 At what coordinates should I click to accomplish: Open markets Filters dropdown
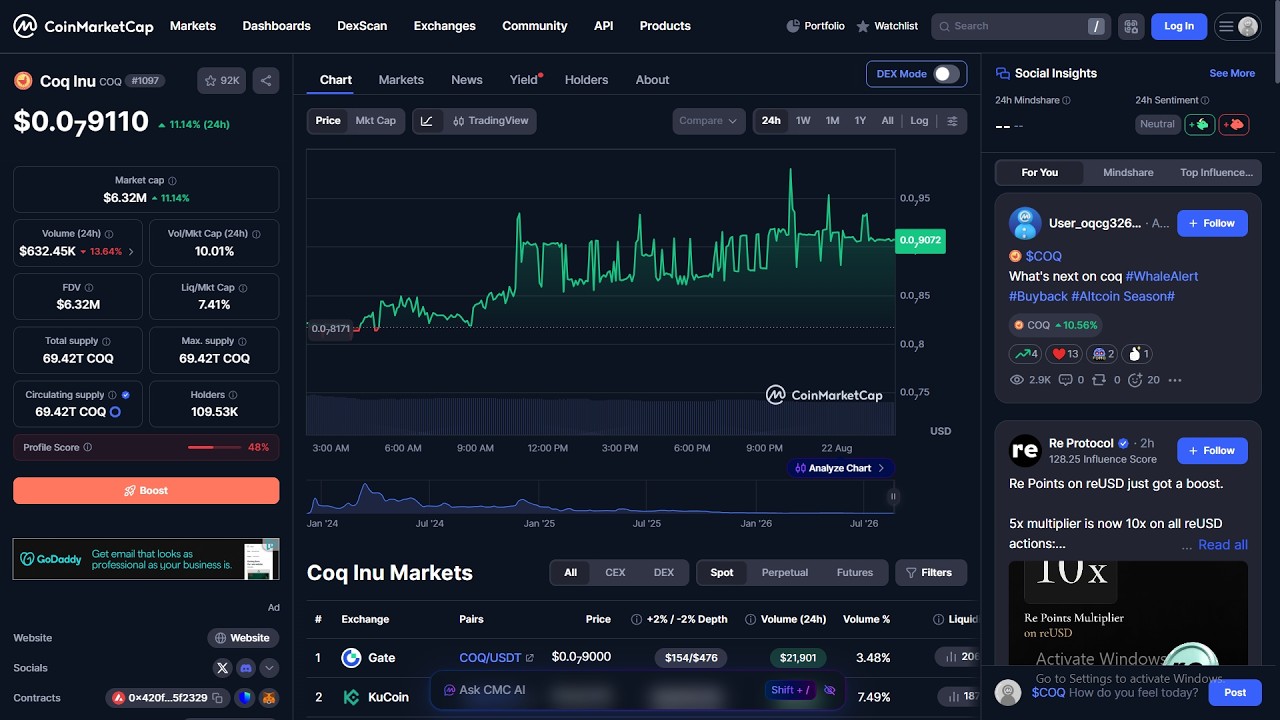[x=931, y=573]
